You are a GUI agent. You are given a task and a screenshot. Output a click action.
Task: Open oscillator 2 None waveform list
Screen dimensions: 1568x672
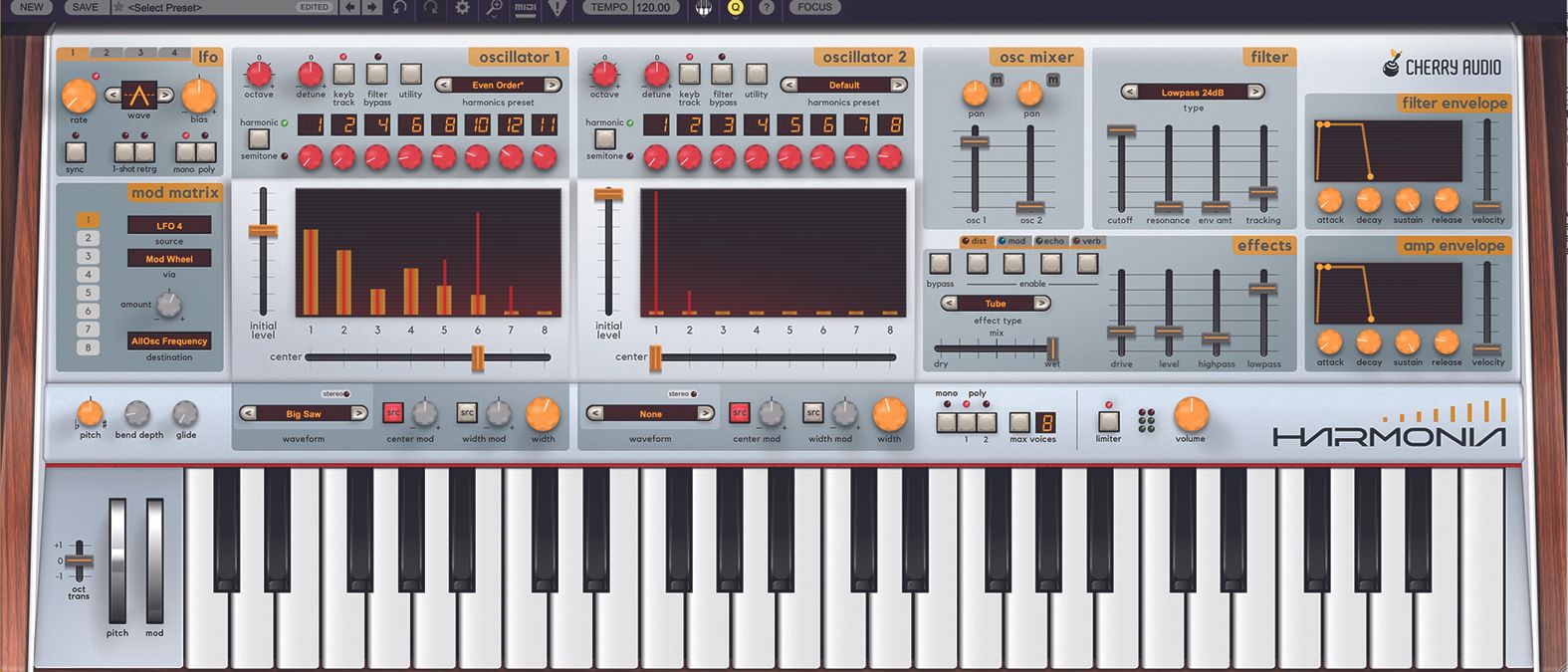tap(650, 413)
